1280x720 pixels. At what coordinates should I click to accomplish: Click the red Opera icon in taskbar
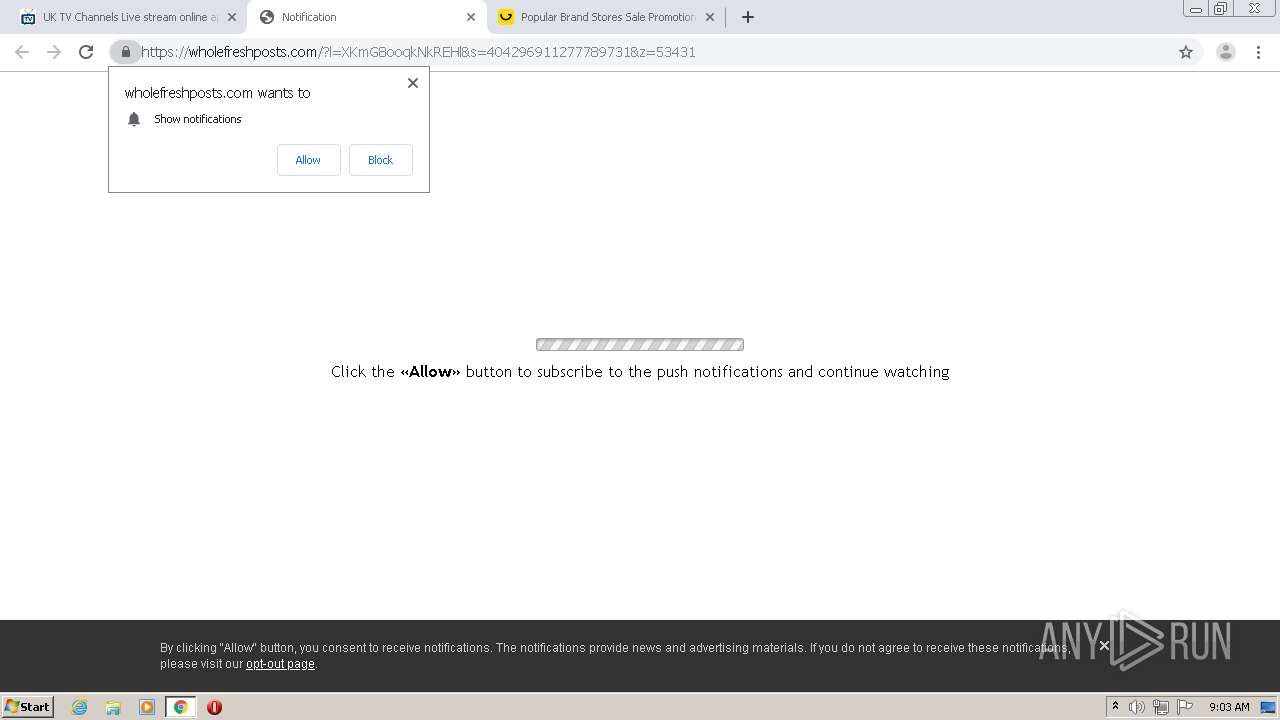tap(214, 707)
